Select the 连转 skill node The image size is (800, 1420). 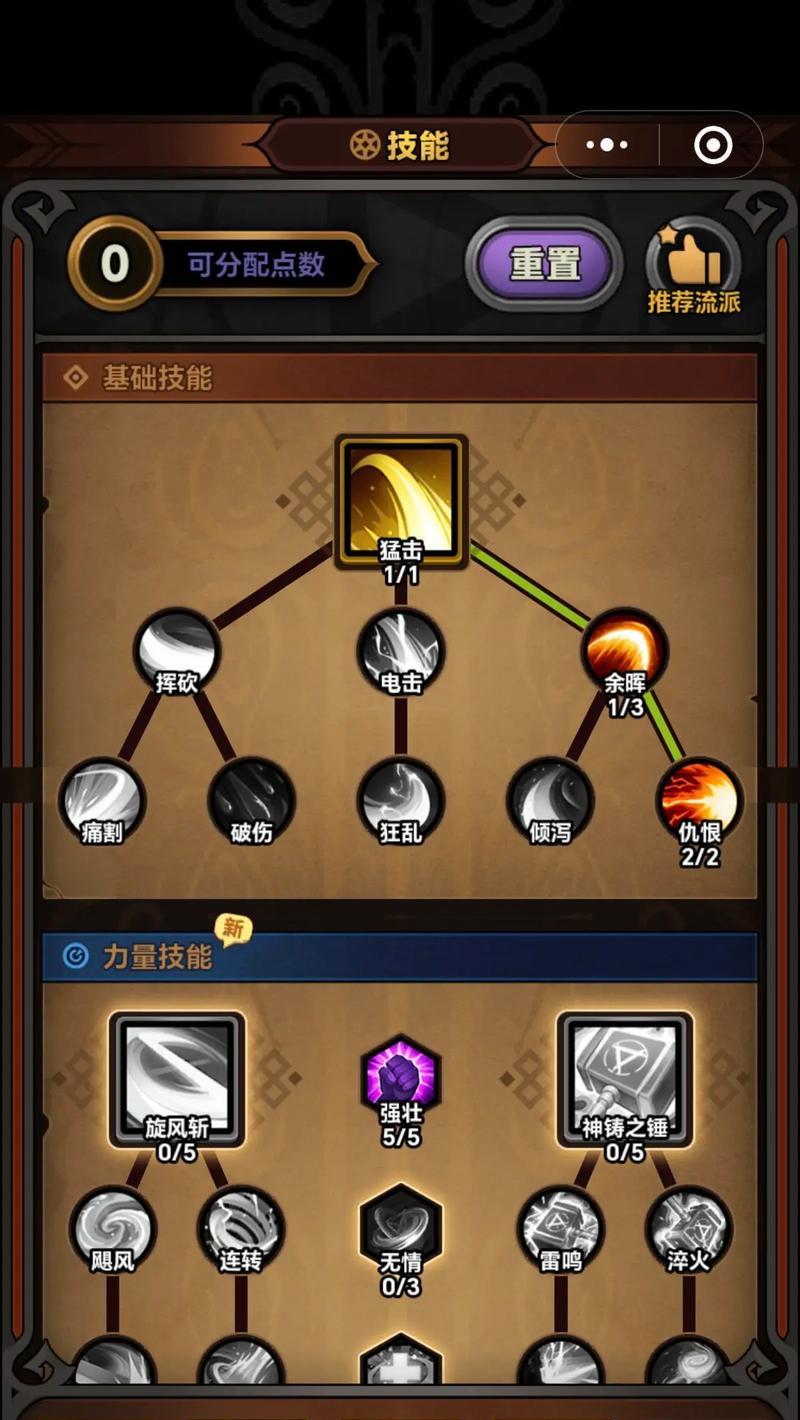click(241, 1229)
